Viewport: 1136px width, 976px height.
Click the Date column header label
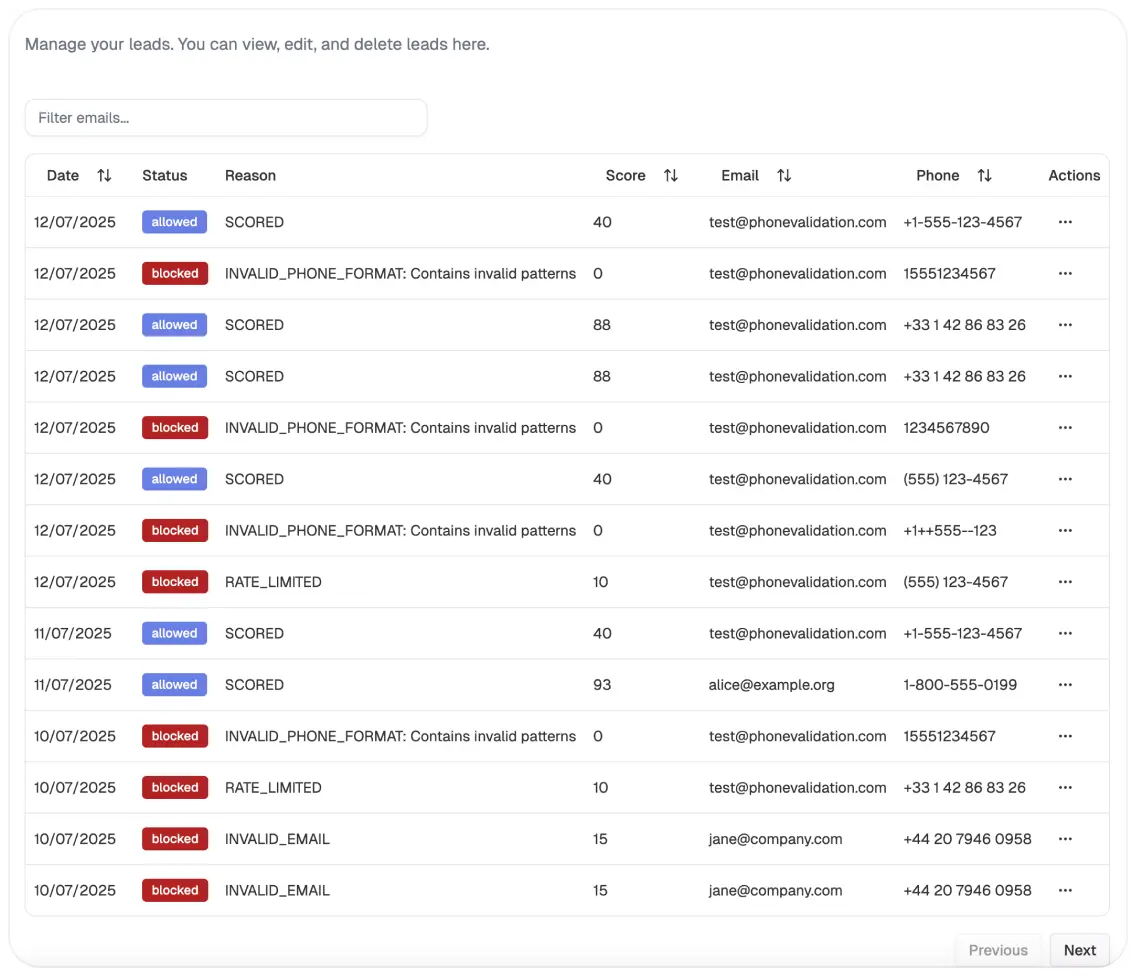[x=63, y=175]
